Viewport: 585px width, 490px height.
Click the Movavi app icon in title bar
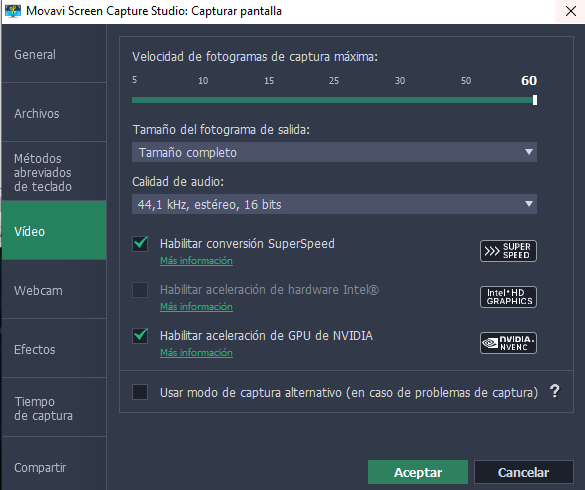click(x=13, y=11)
